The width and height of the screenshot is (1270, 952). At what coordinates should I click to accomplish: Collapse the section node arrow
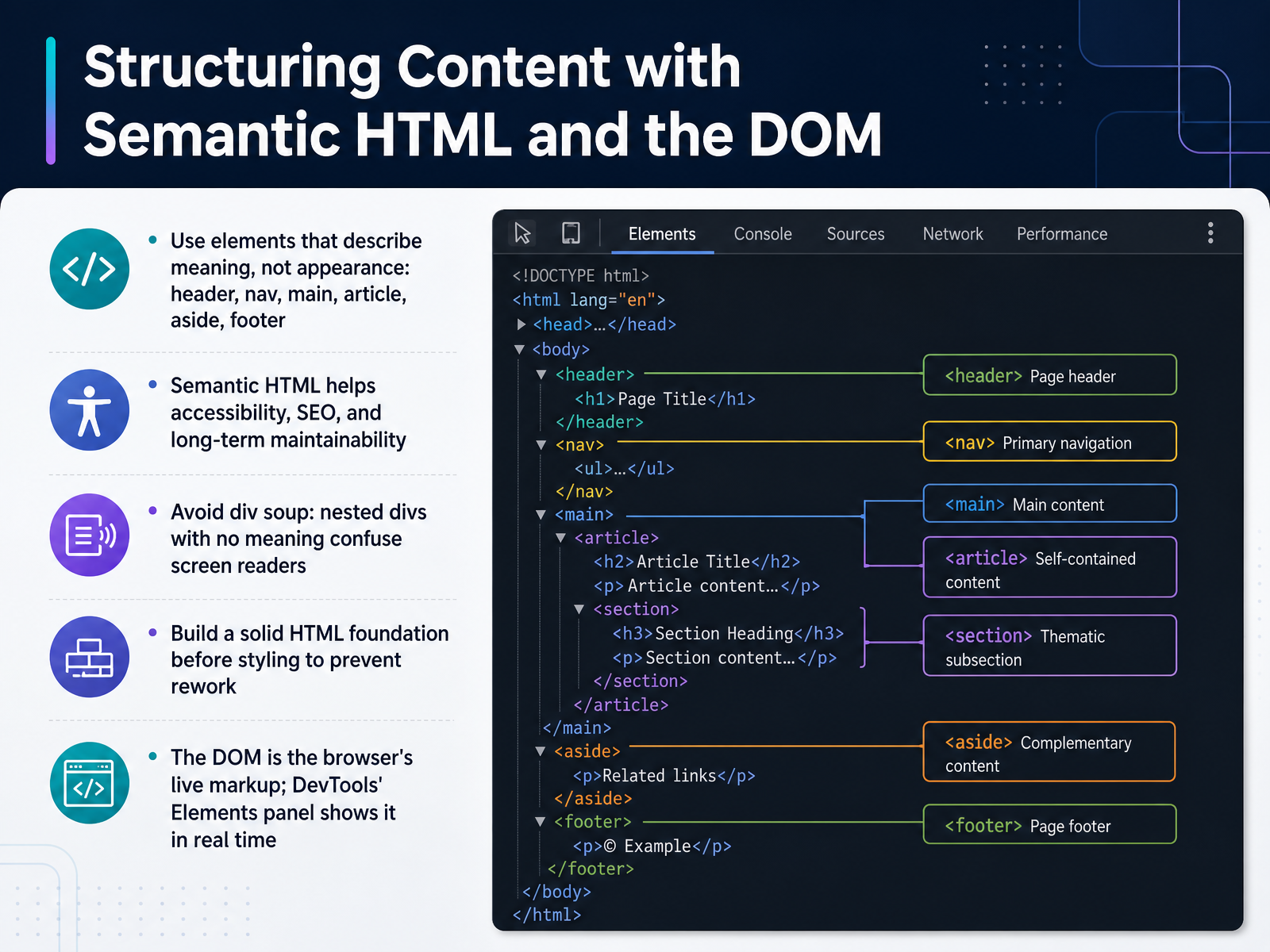coord(579,609)
